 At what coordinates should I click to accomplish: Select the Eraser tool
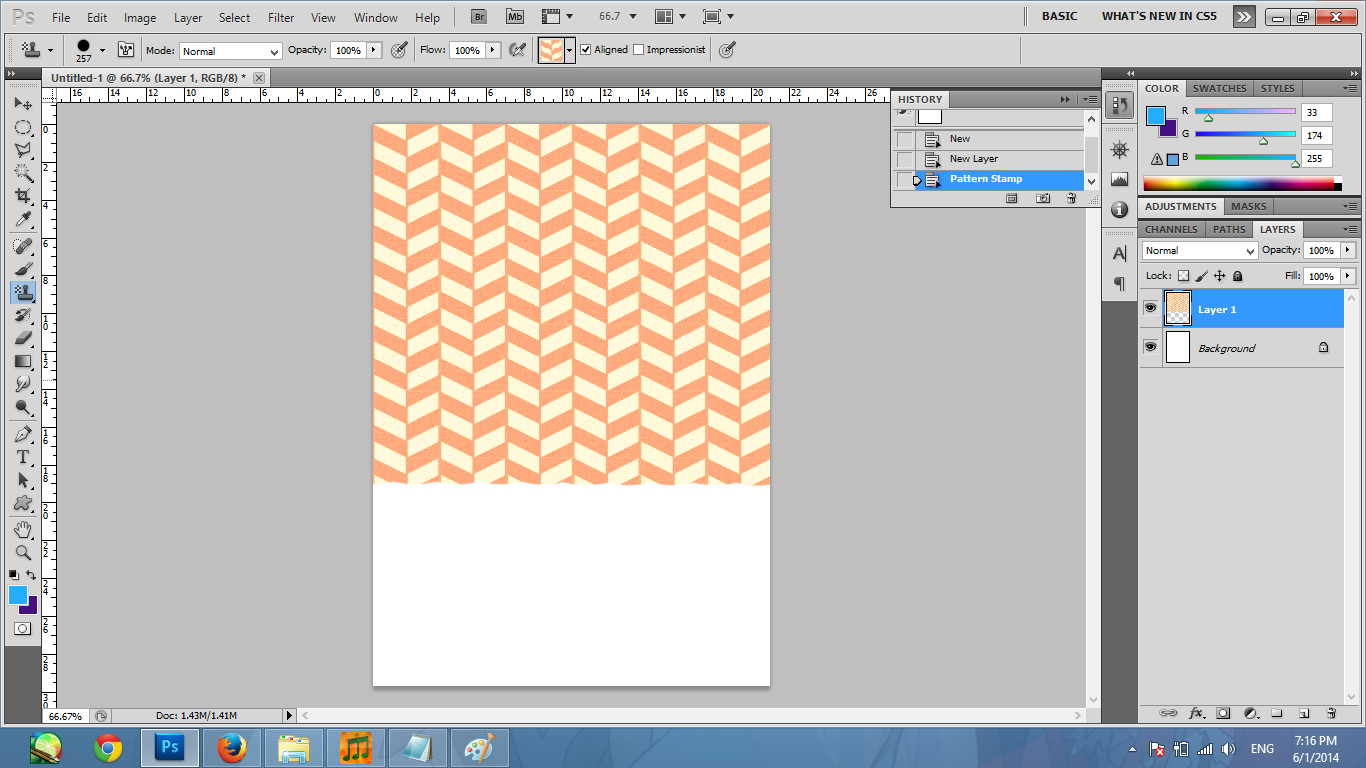tap(22, 338)
